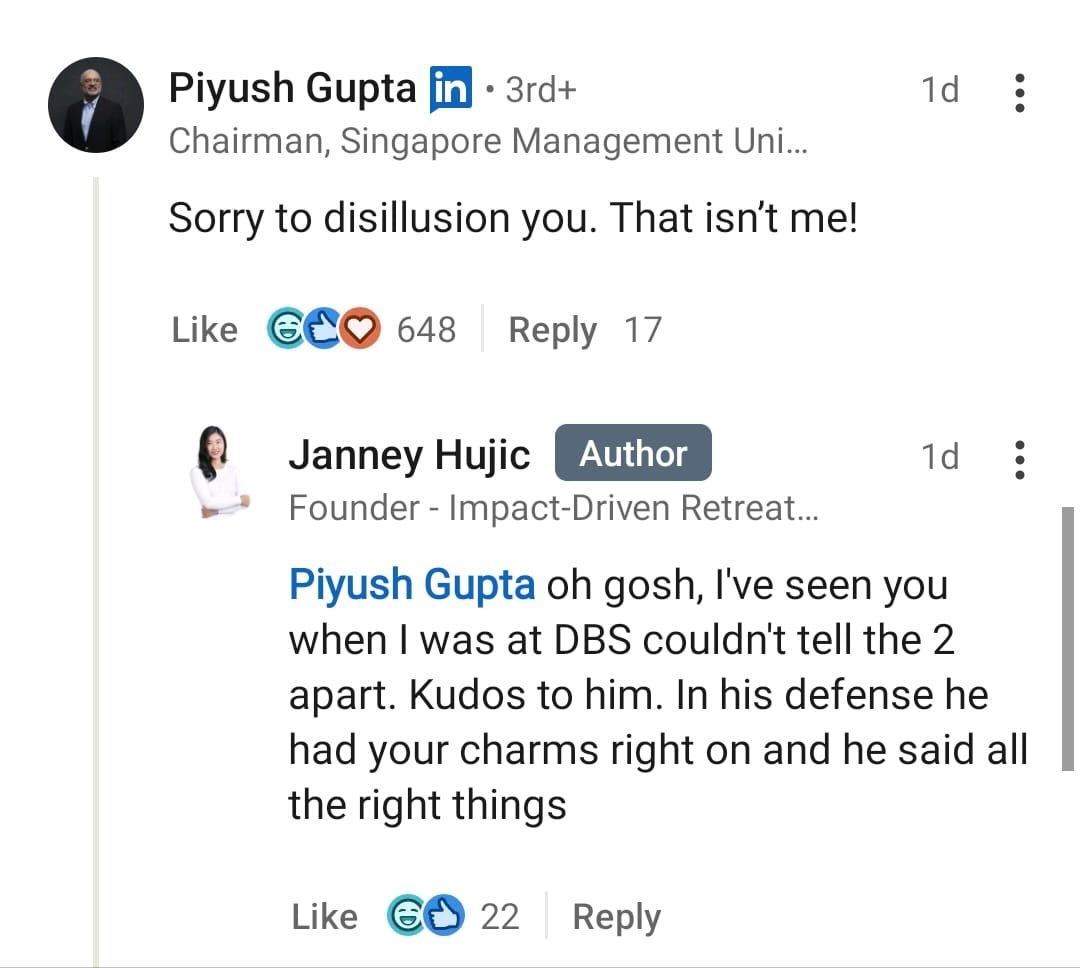Open the Piyush Gupta name link
The image size is (1080, 968).
pos(292,89)
